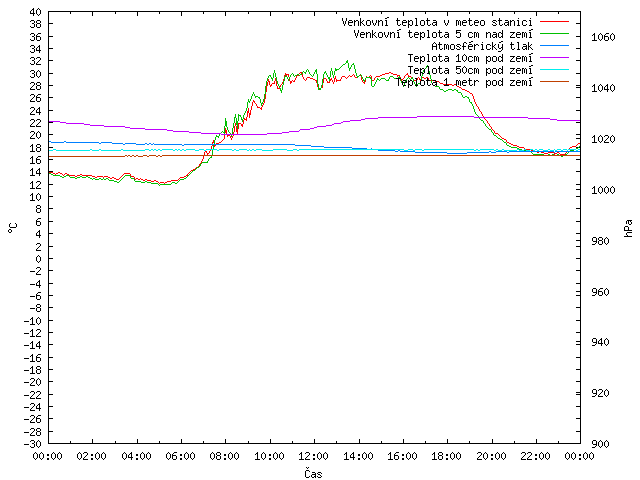The width and height of the screenshot is (640, 480).
Task: Click the '°C' left axis title
Action: (x=13, y=228)
